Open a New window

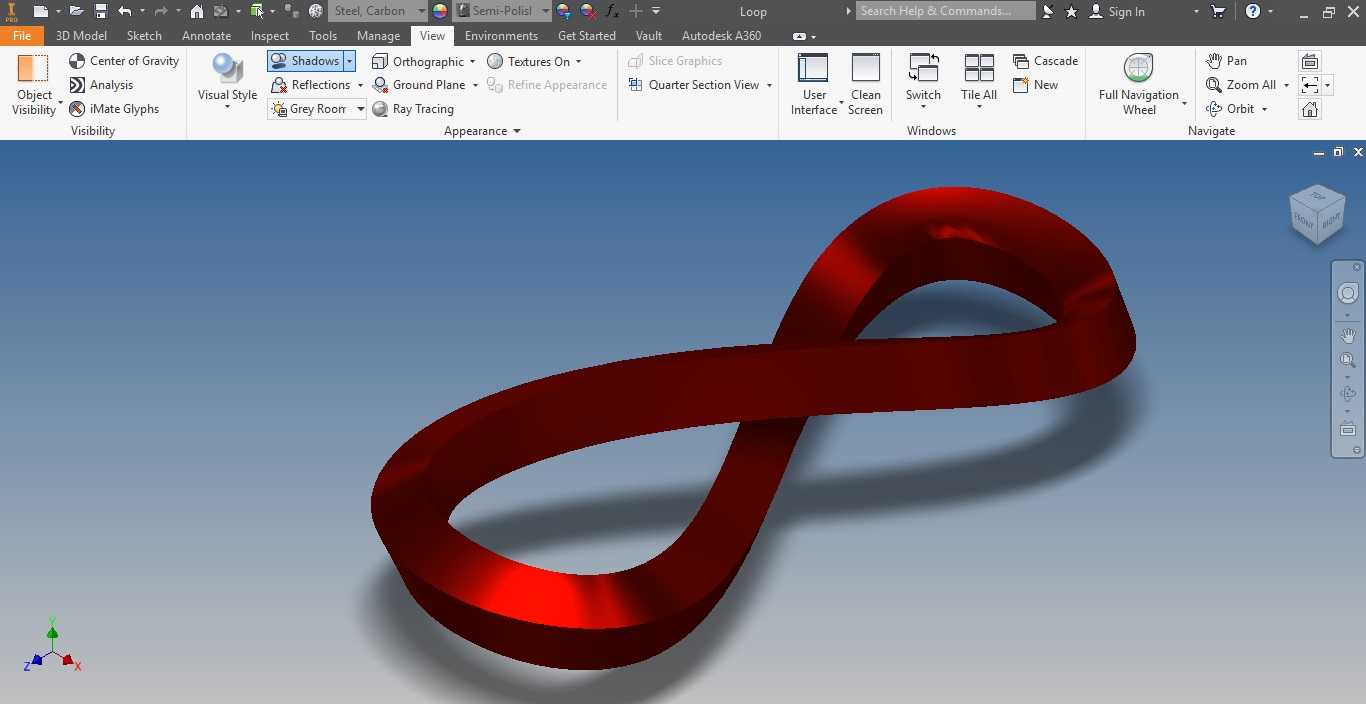pos(1035,85)
